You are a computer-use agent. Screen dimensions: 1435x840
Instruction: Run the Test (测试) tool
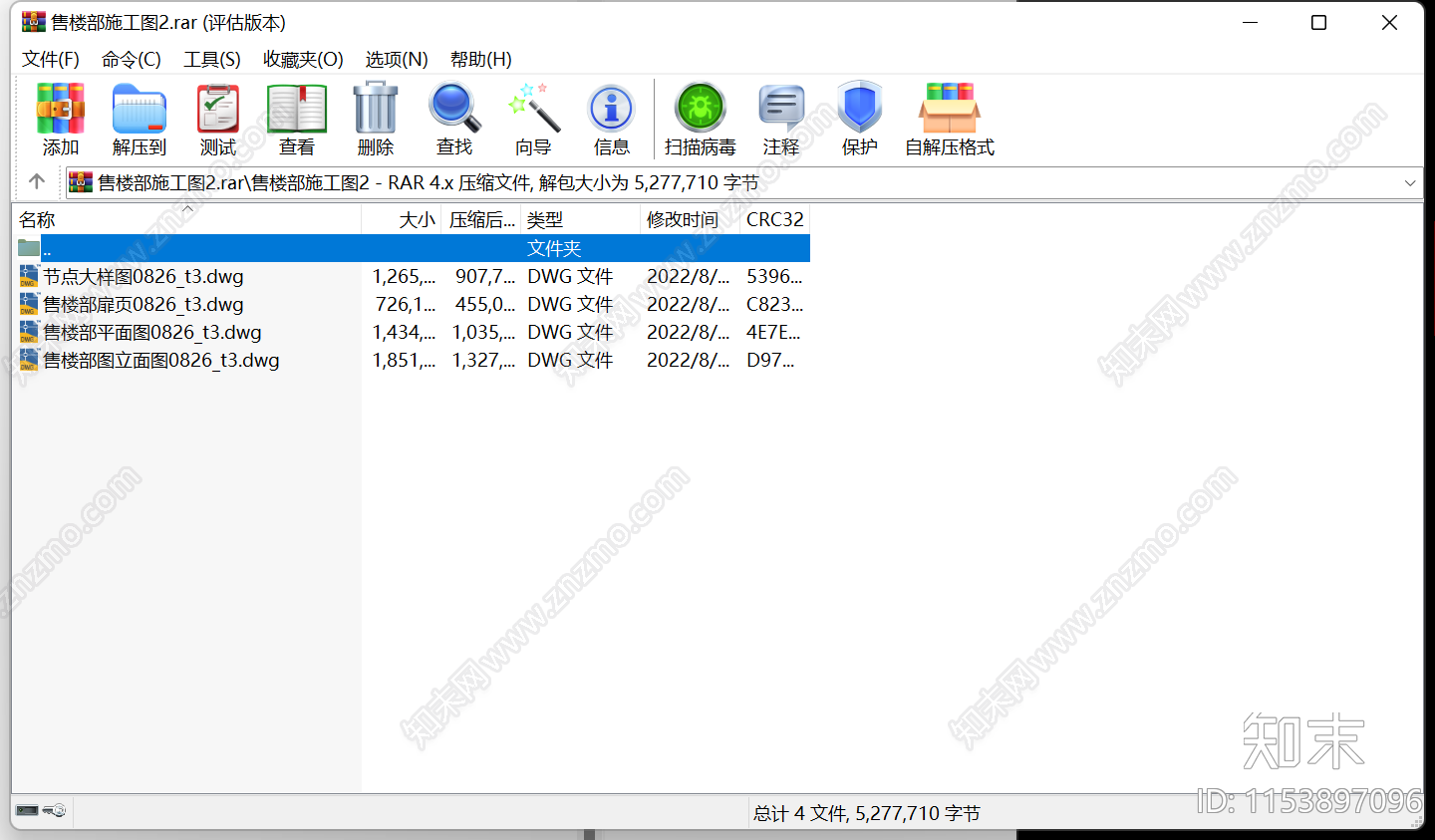[x=217, y=109]
